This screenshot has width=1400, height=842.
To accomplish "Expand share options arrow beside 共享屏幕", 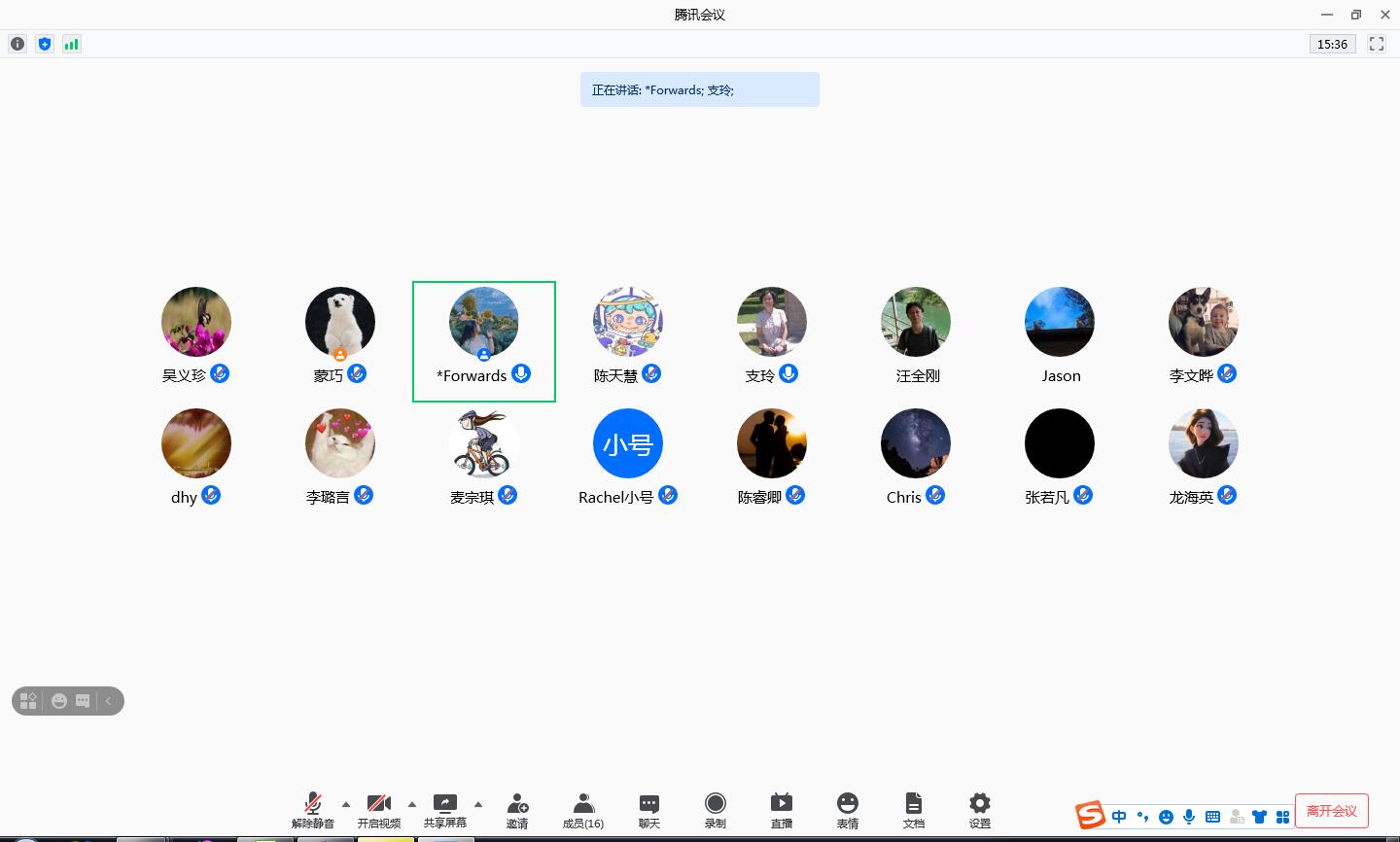I will (x=478, y=804).
